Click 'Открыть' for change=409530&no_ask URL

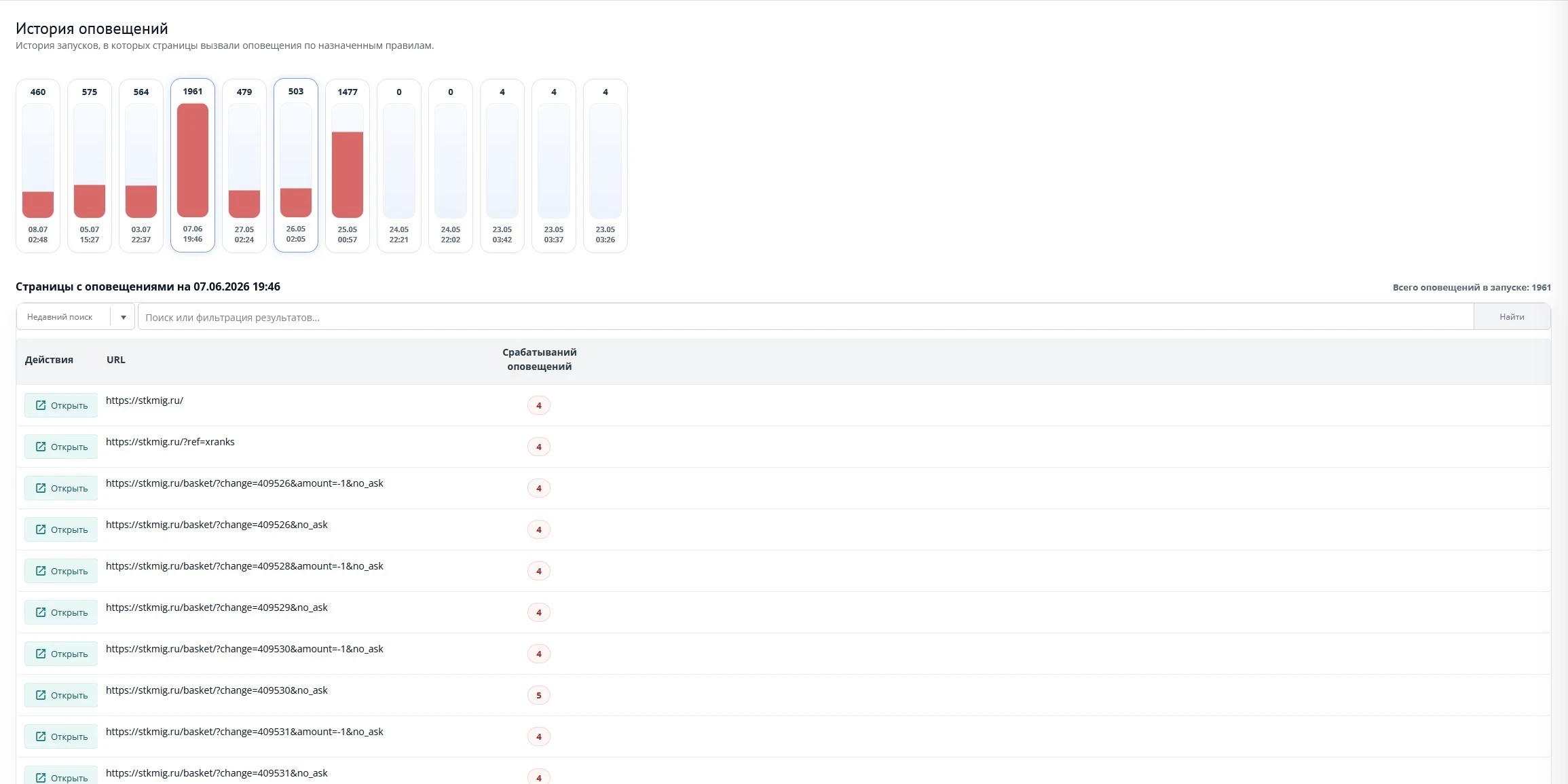(61, 695)
